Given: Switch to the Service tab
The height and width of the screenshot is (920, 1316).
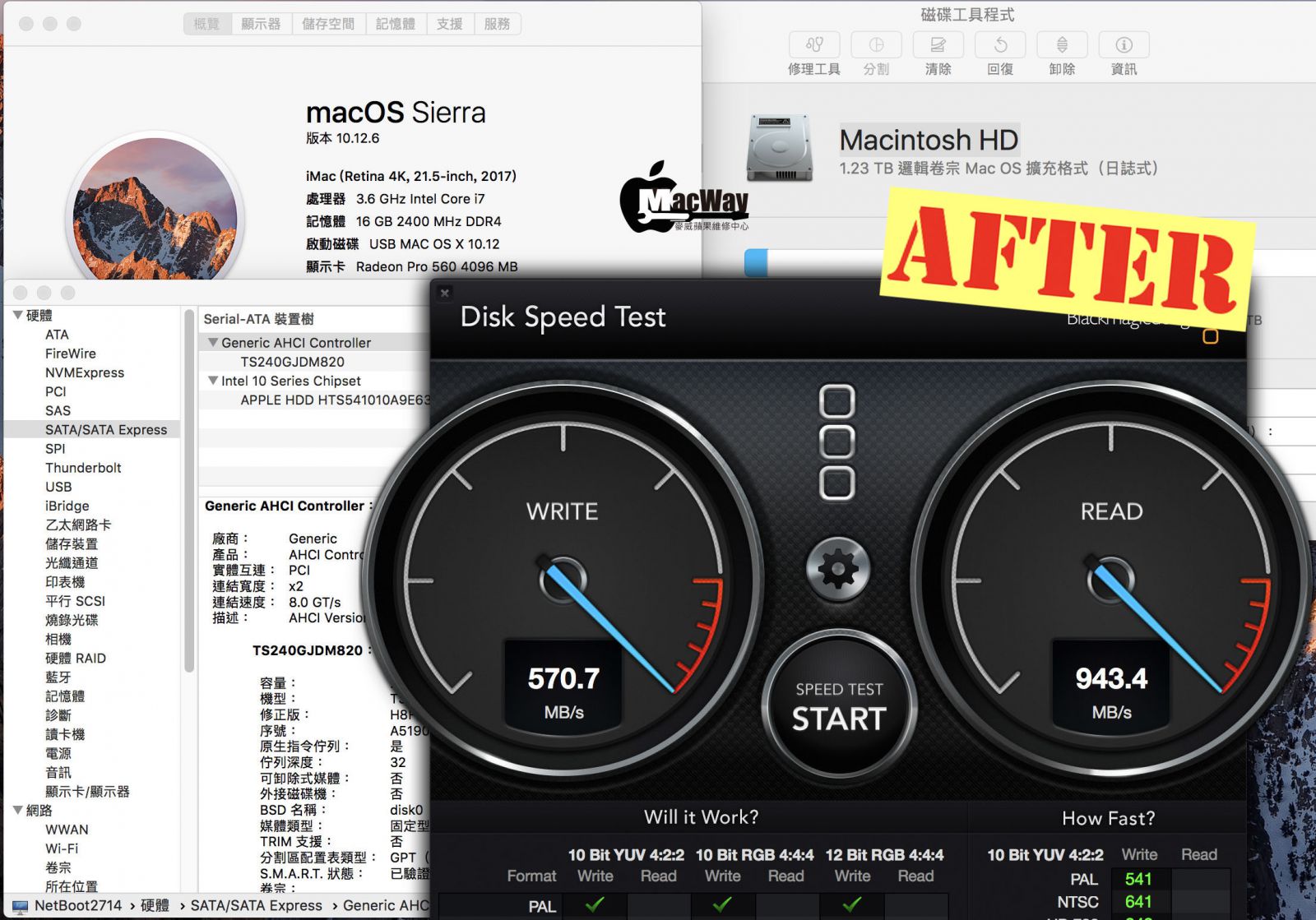Looking at the screenshot, I should tap(497, 25).
